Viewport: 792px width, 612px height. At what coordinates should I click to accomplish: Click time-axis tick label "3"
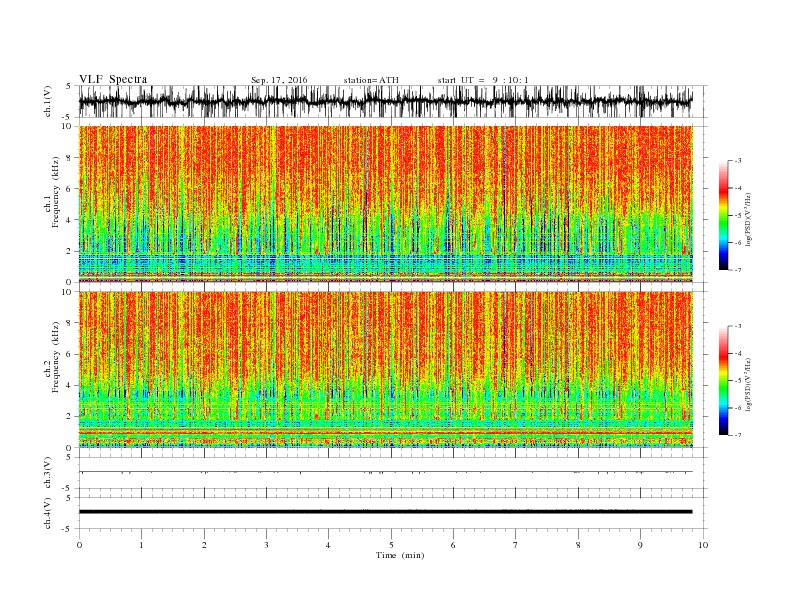[x=266, y=545]
